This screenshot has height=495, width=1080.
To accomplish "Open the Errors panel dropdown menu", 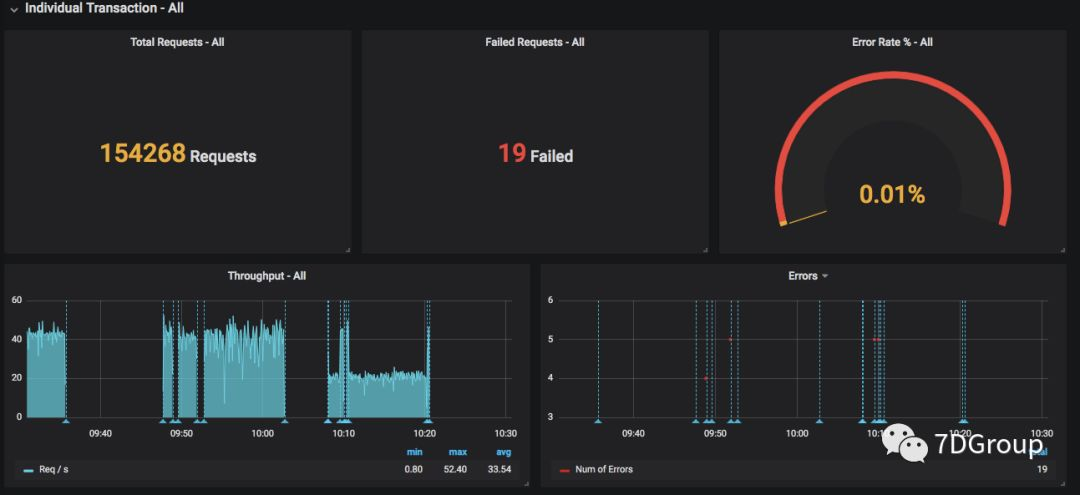I will (x=825, y=276).
